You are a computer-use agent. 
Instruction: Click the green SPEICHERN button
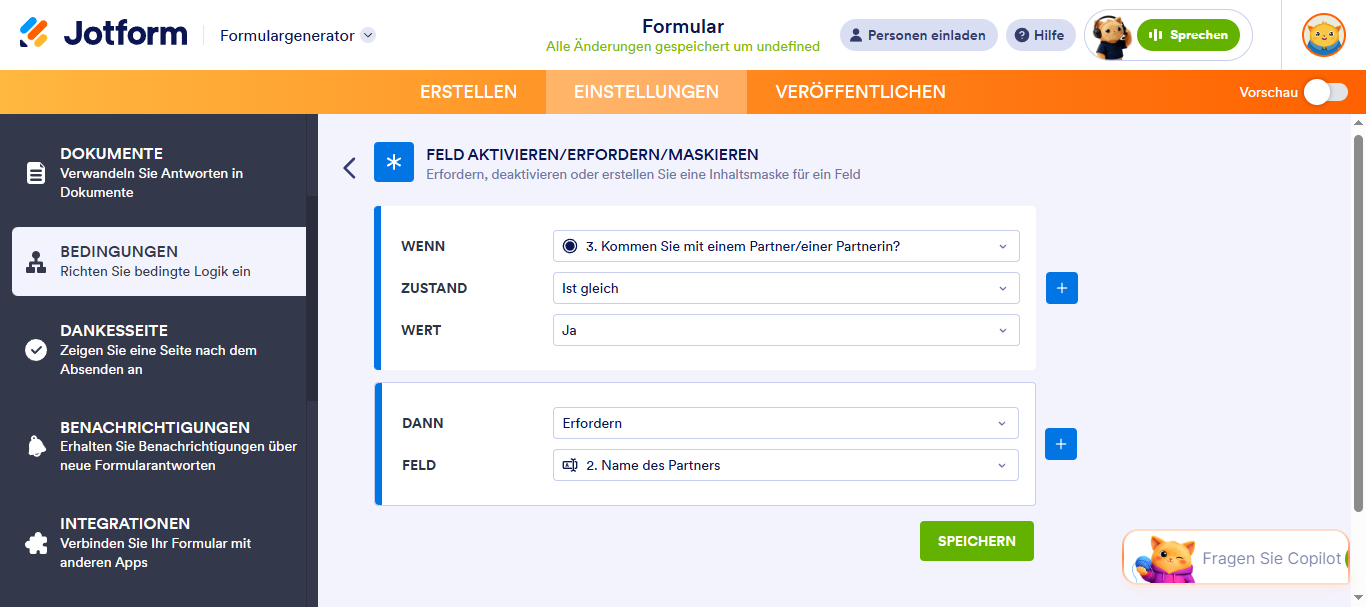[x=977, y=541]
